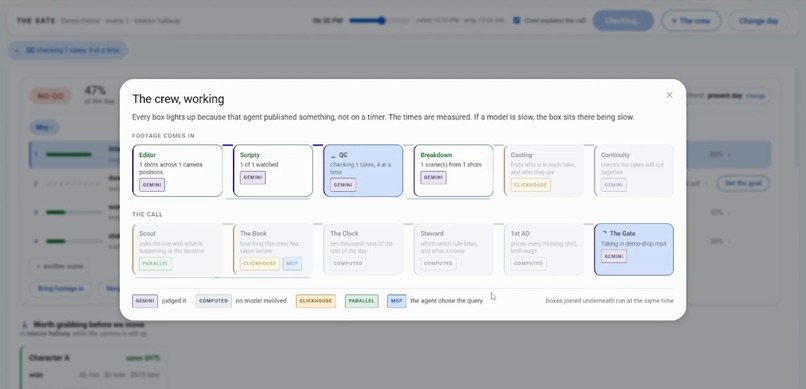Viewport: 806px width, 389px height.
Task: Open The Book agent box
Action: 273,249
